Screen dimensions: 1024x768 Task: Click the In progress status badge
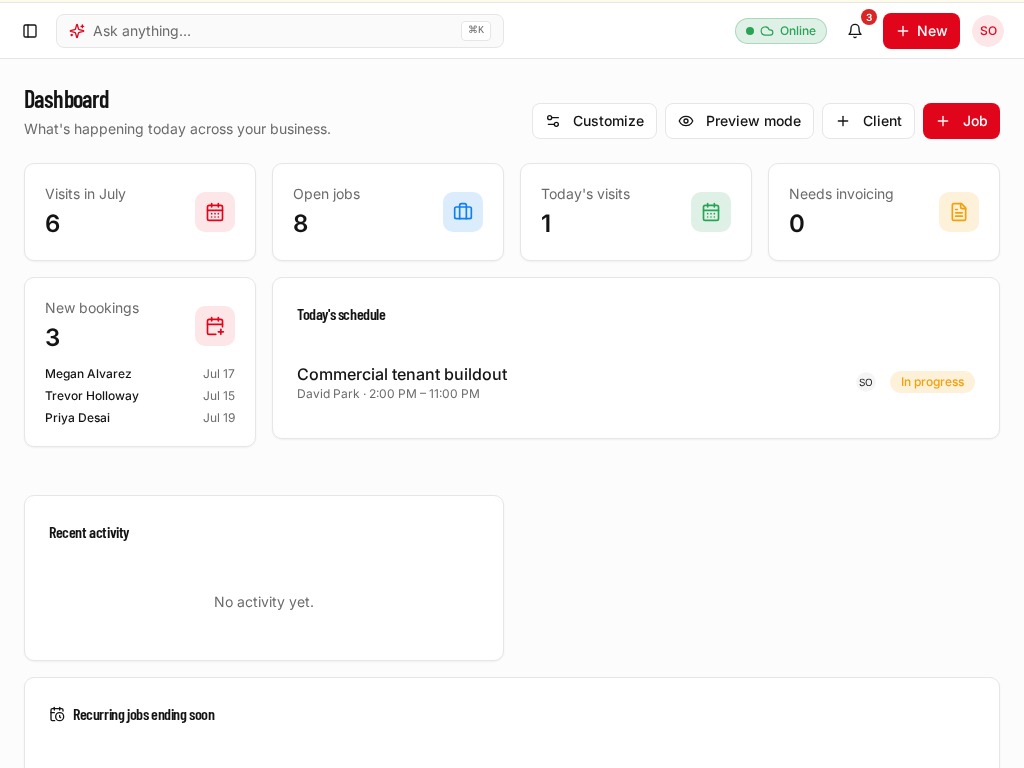932,382
